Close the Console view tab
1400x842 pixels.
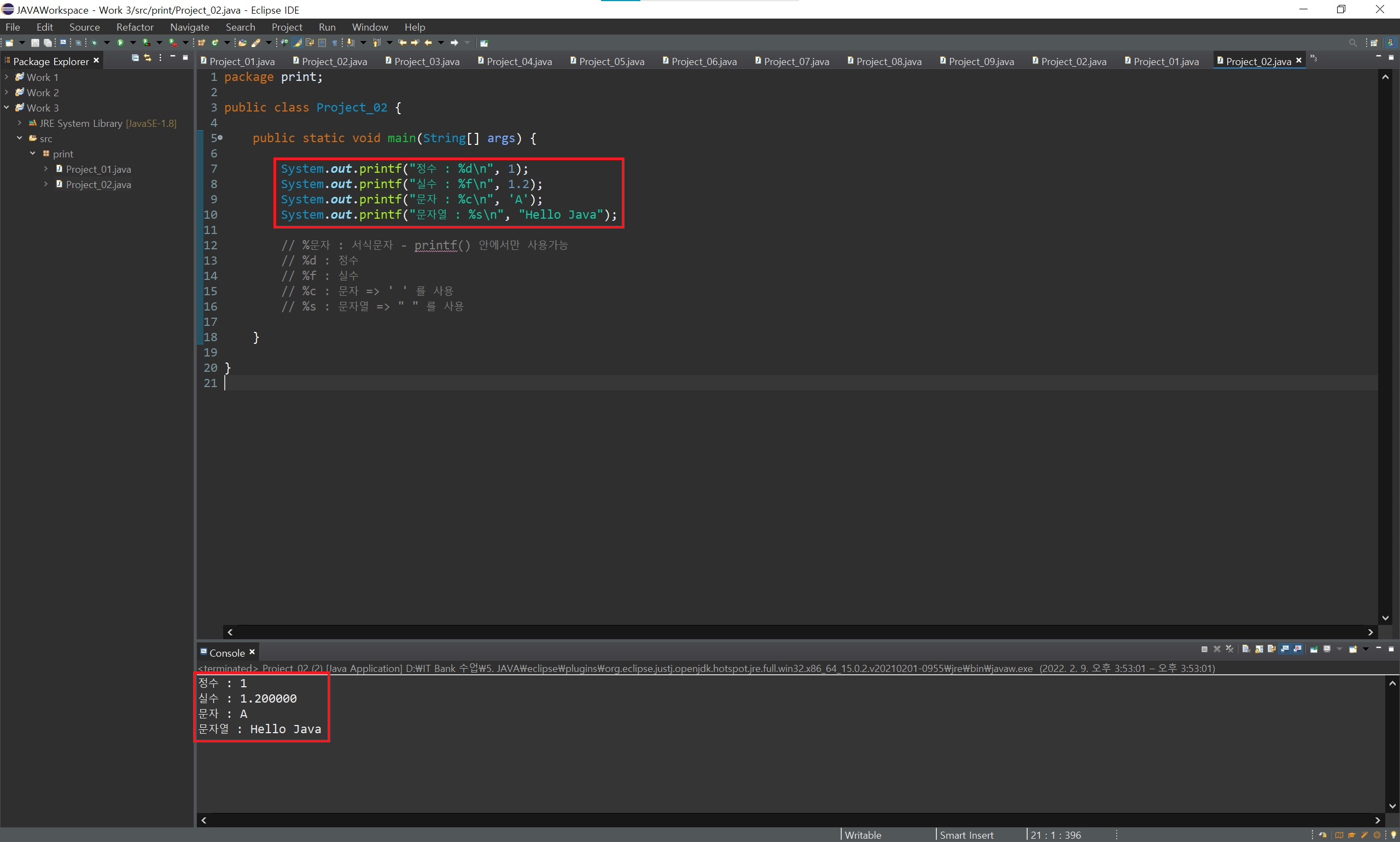click(x=252, y=652)
